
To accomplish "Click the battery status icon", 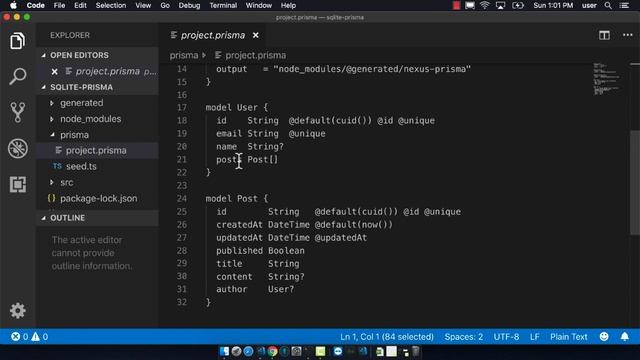I will tap(518, 5).
